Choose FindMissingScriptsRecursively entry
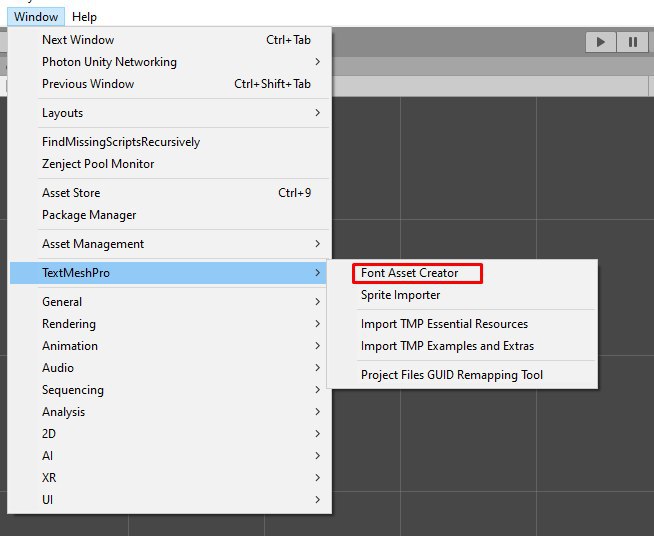This screenshot has height=536, width=654. point(169,142)
